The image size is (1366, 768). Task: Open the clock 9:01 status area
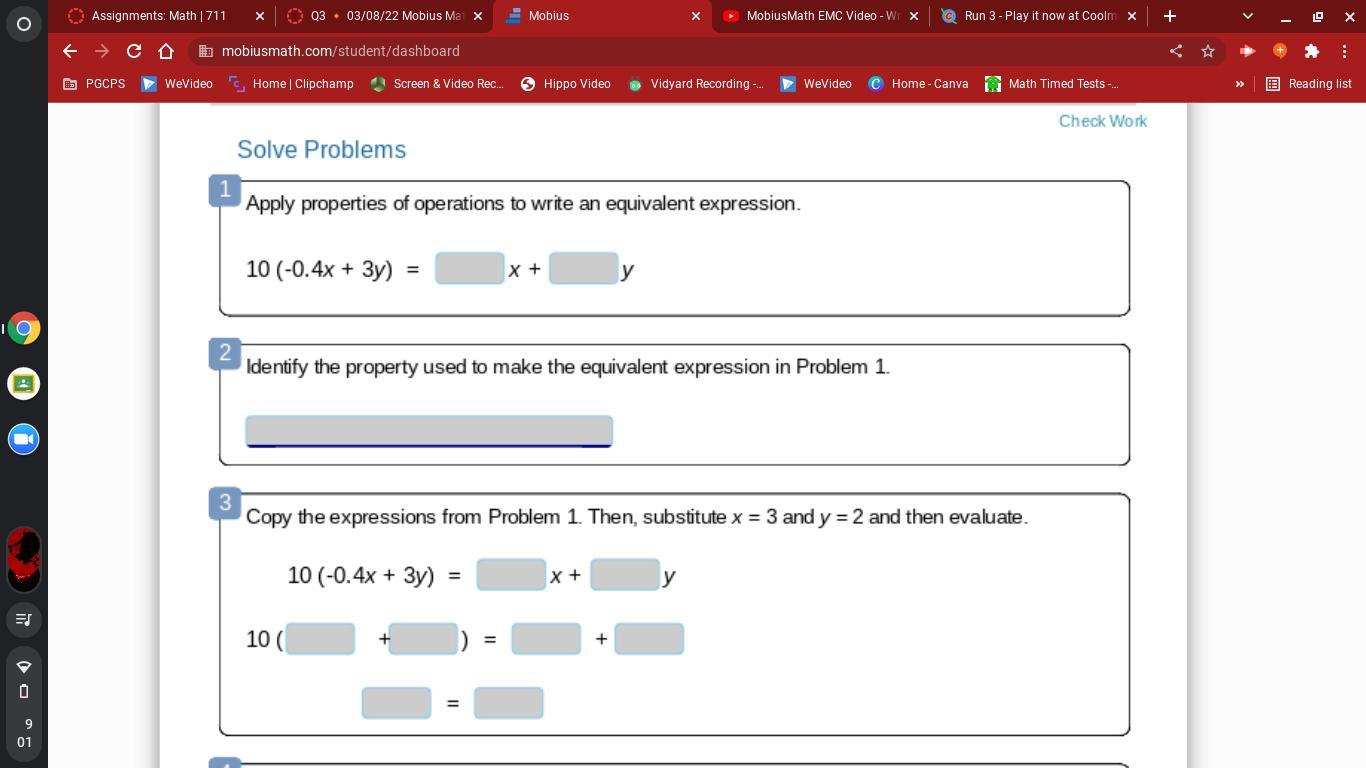point(24,733)
